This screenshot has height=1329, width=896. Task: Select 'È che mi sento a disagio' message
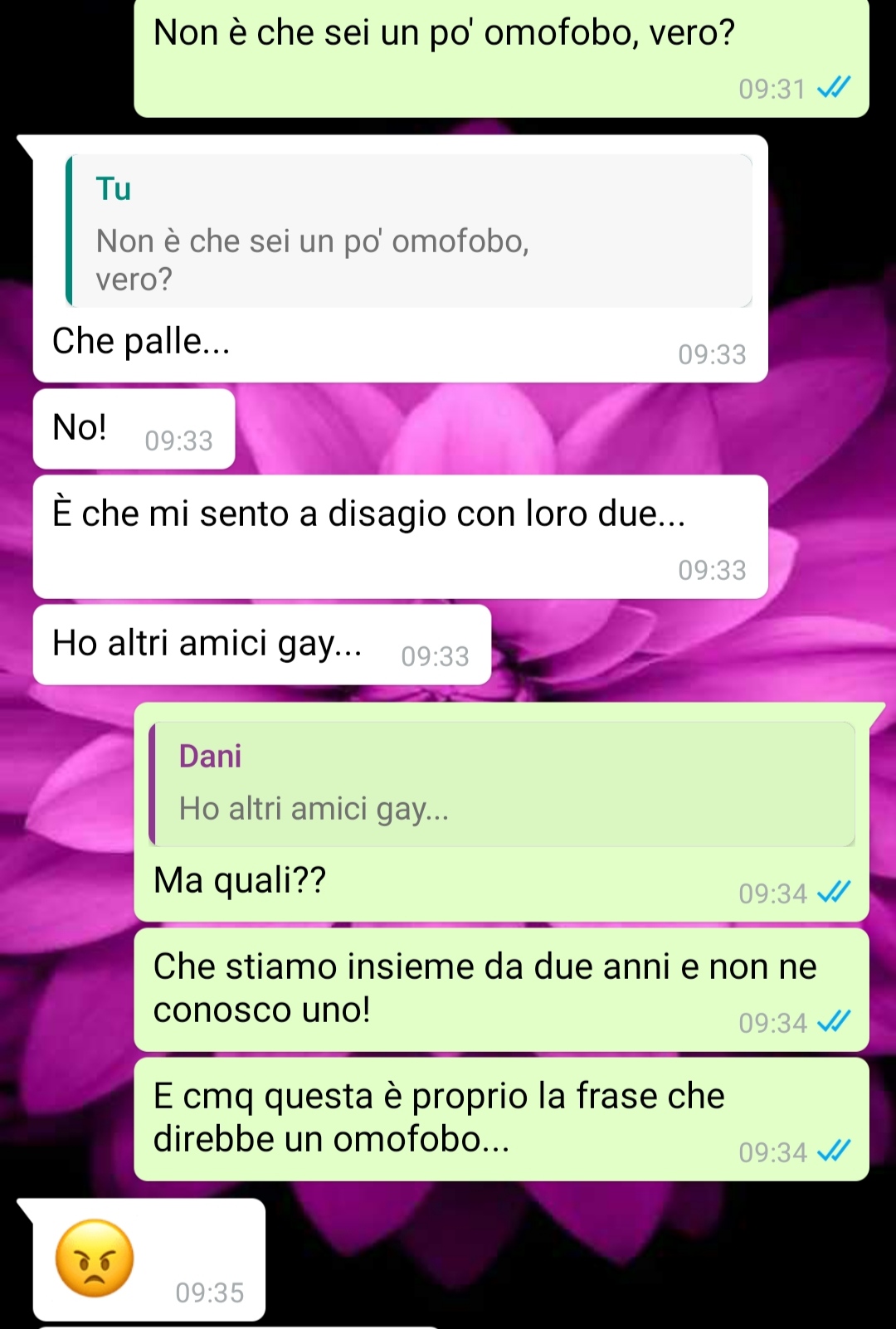click(x=400, y=537)
